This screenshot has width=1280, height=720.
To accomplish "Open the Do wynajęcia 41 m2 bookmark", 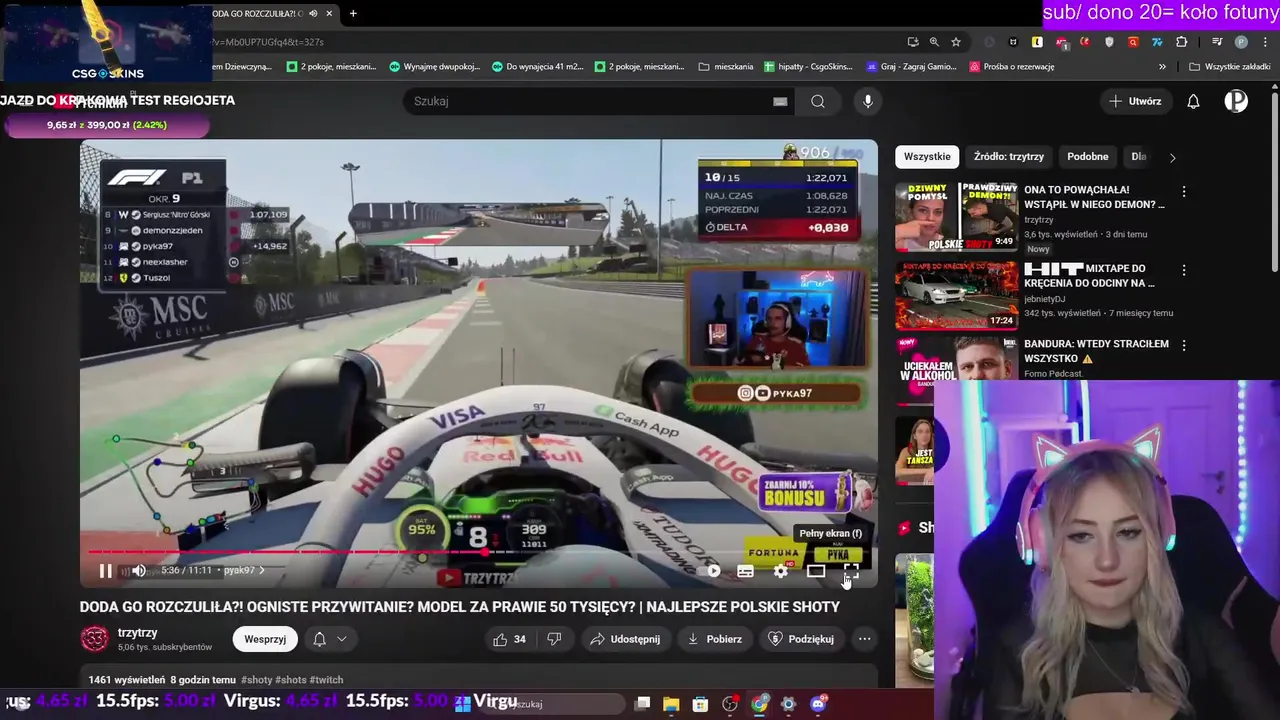I will (x=538, y=67).
